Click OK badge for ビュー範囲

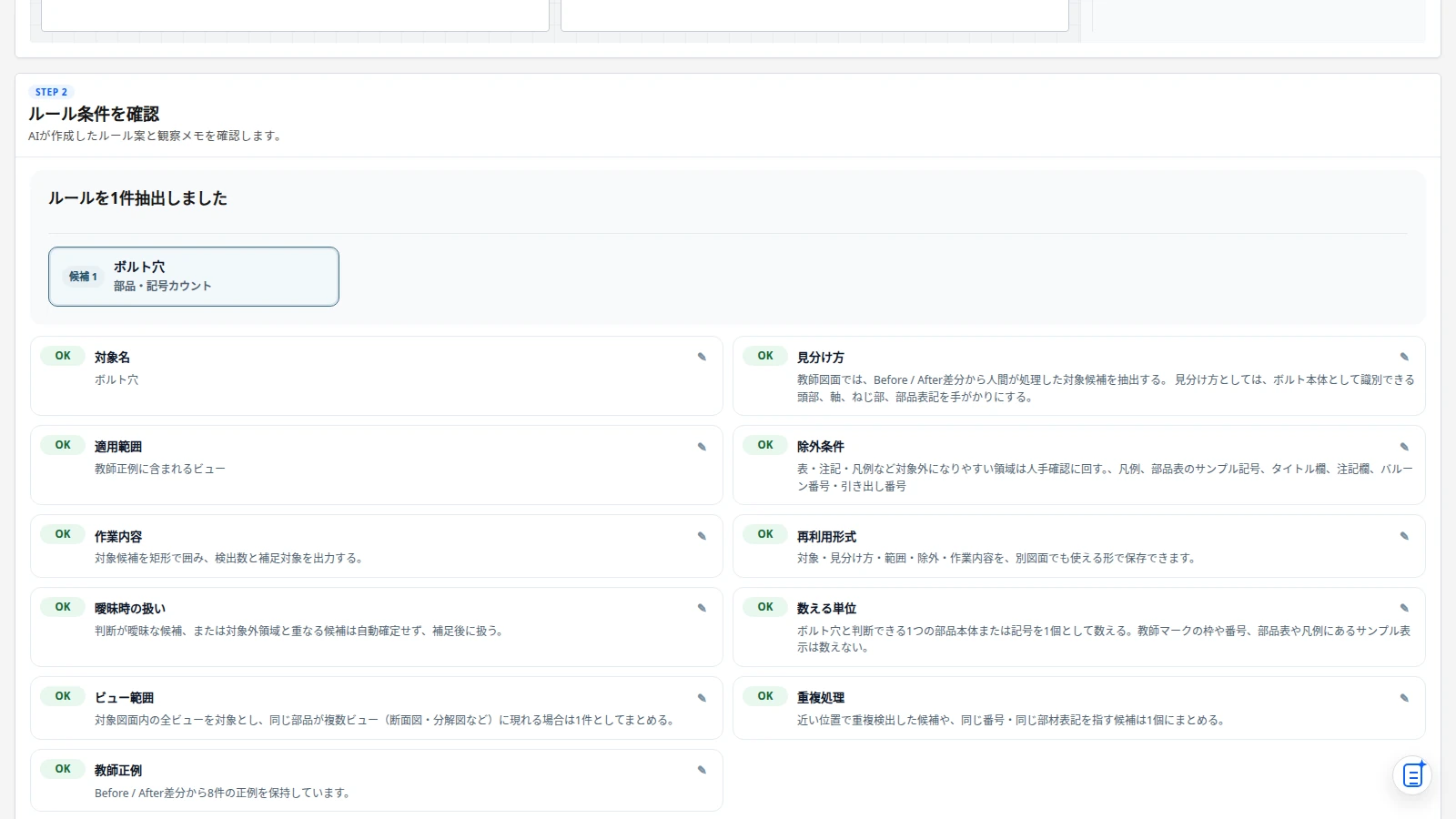tap(63, 696)
